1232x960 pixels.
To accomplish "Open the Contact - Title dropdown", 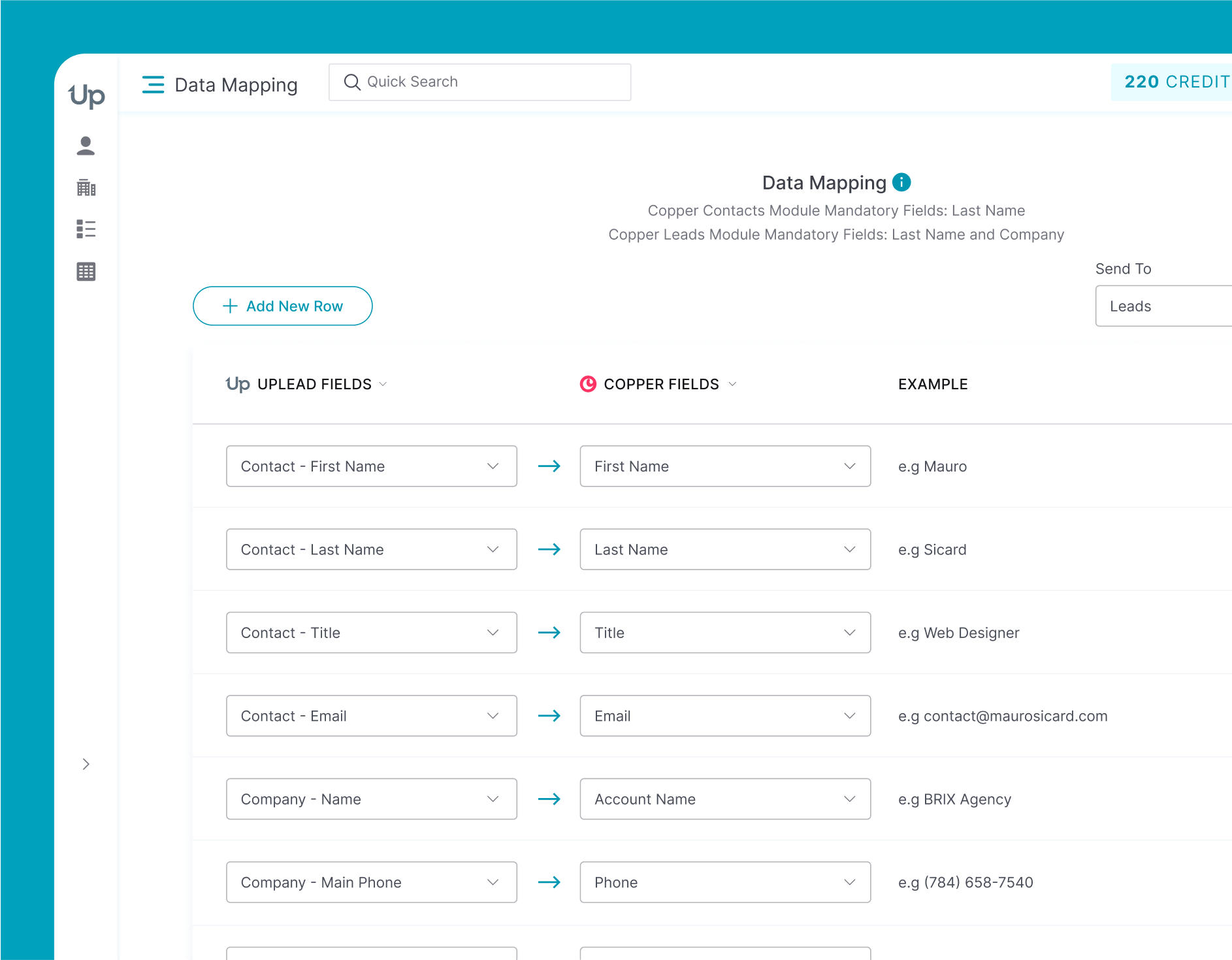I will [372, 632].
